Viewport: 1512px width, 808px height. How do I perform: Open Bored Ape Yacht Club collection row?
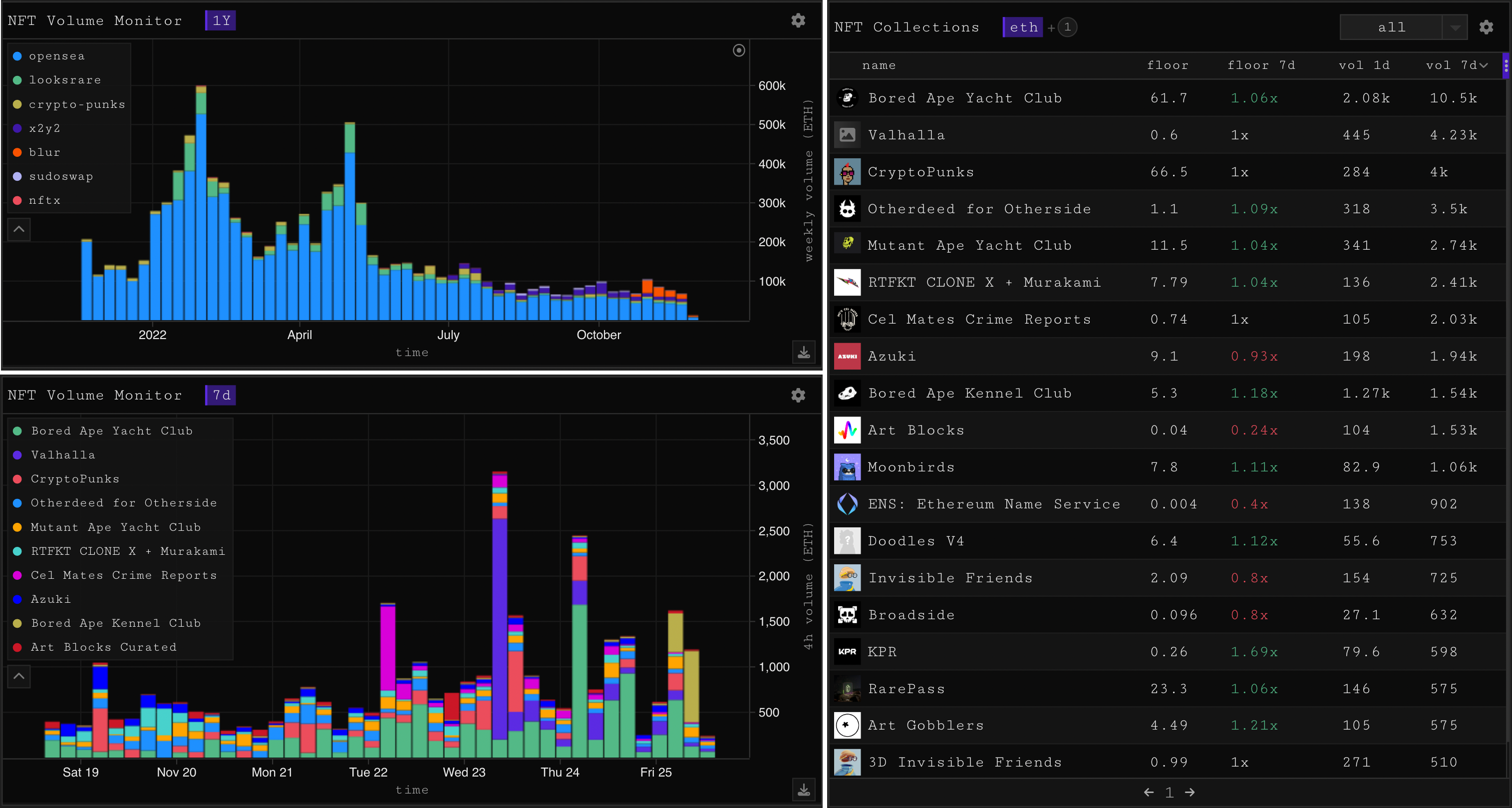click(x=965, y=98)
